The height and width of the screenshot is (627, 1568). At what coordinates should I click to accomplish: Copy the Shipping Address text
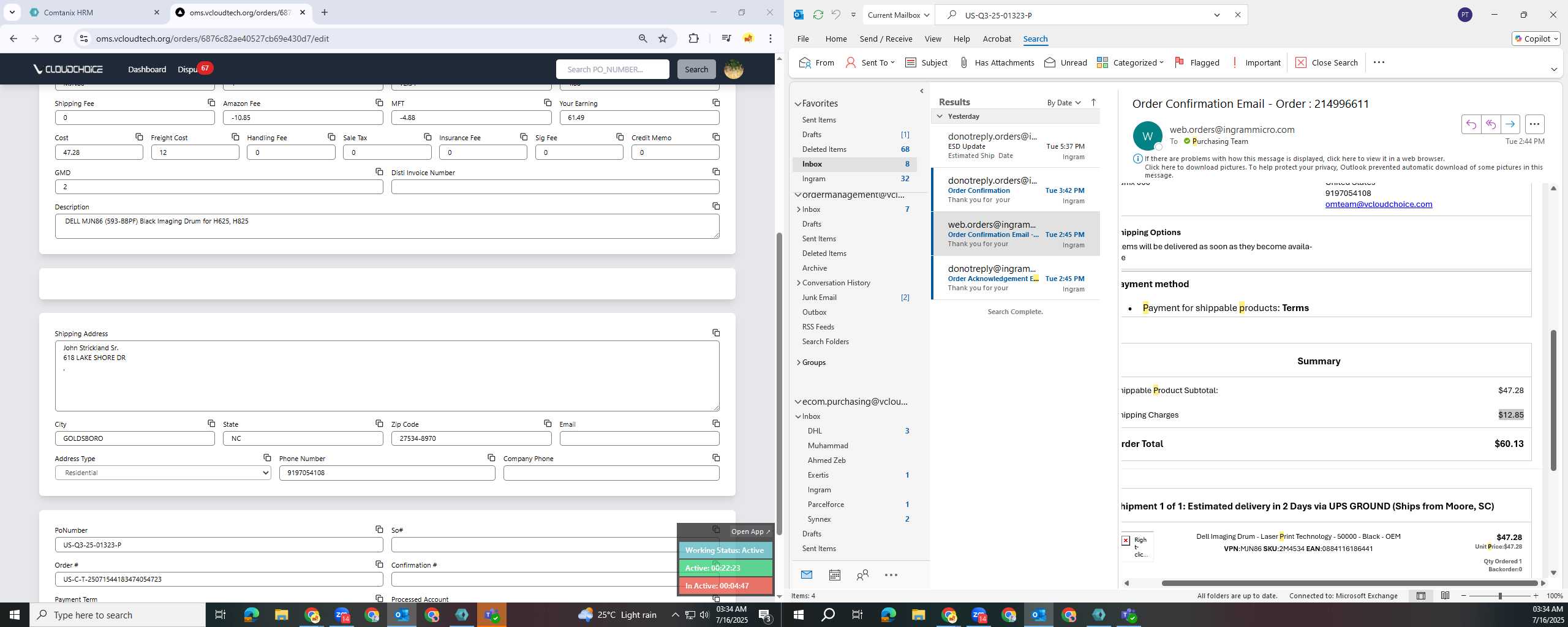pos(716,332)
